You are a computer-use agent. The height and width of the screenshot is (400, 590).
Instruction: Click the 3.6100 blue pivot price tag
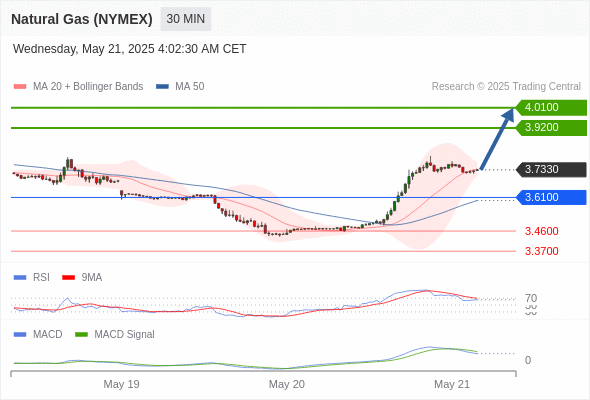551,197
